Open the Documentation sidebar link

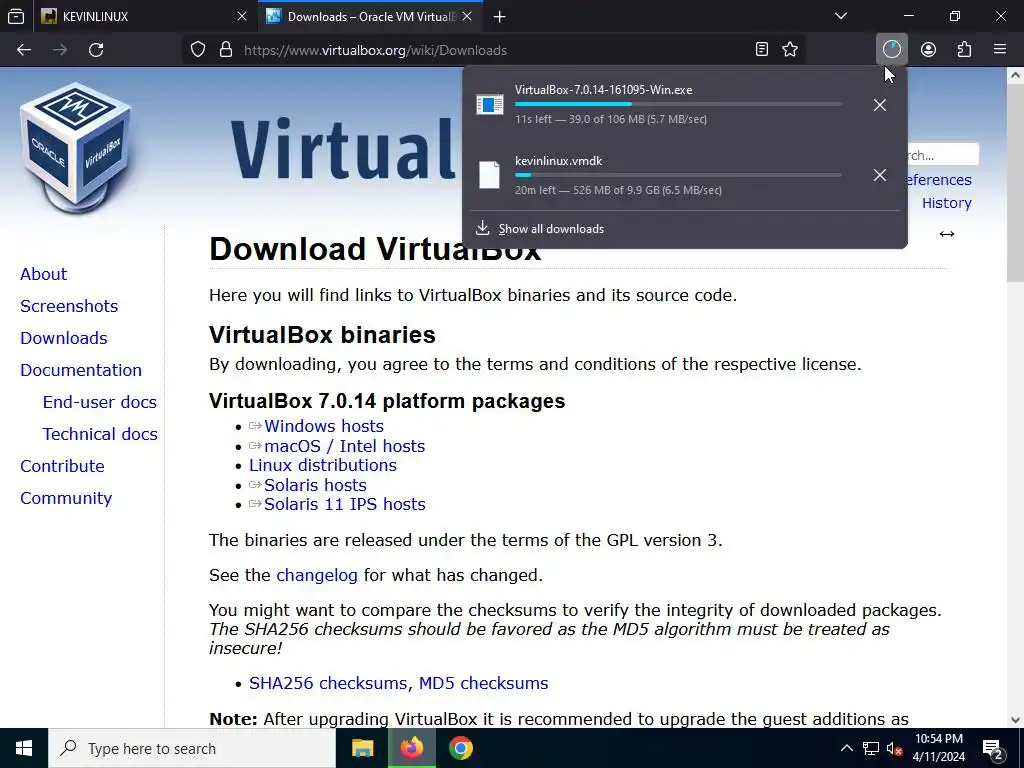click(81, 370)
